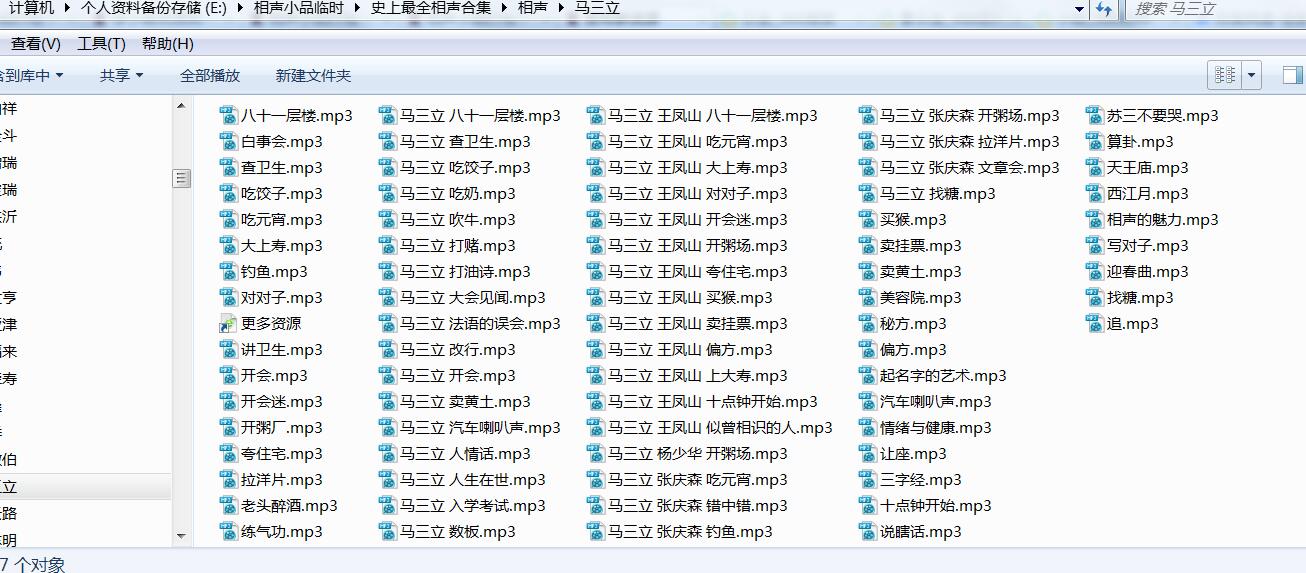The height and width of the screenshot is (573, 1306).
Task: Click the mp3 icon of 马三立 张庆森 钓鱼.mp3
Action: (595, 531)
